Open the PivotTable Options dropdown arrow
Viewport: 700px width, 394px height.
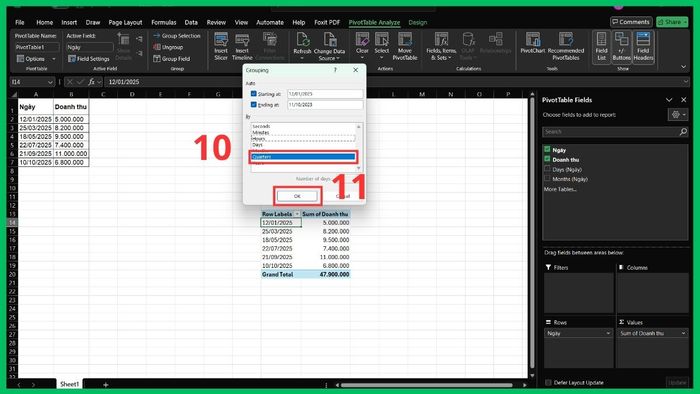tap(54, 58)
